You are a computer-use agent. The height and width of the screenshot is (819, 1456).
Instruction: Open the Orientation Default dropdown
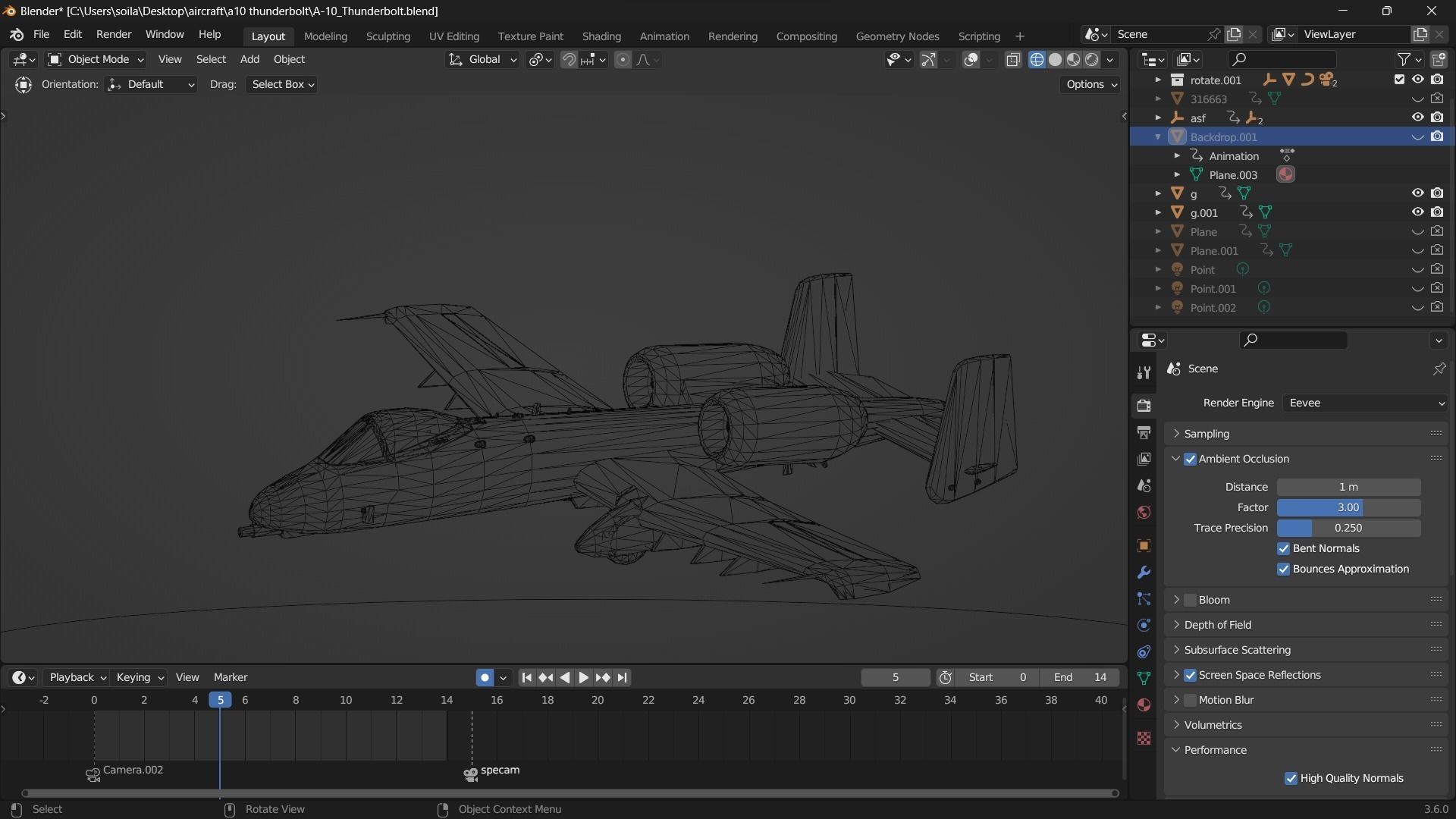coord(151,84)
